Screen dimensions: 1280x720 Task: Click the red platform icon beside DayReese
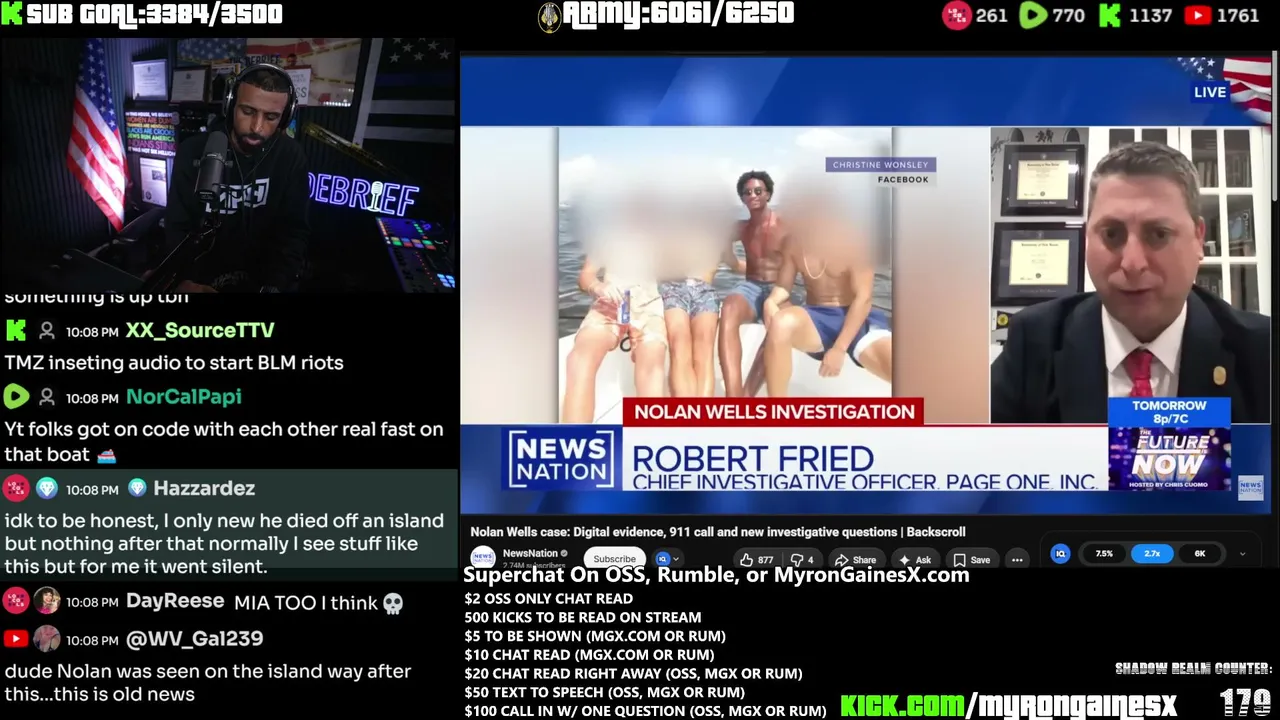[x=15, y=600]
